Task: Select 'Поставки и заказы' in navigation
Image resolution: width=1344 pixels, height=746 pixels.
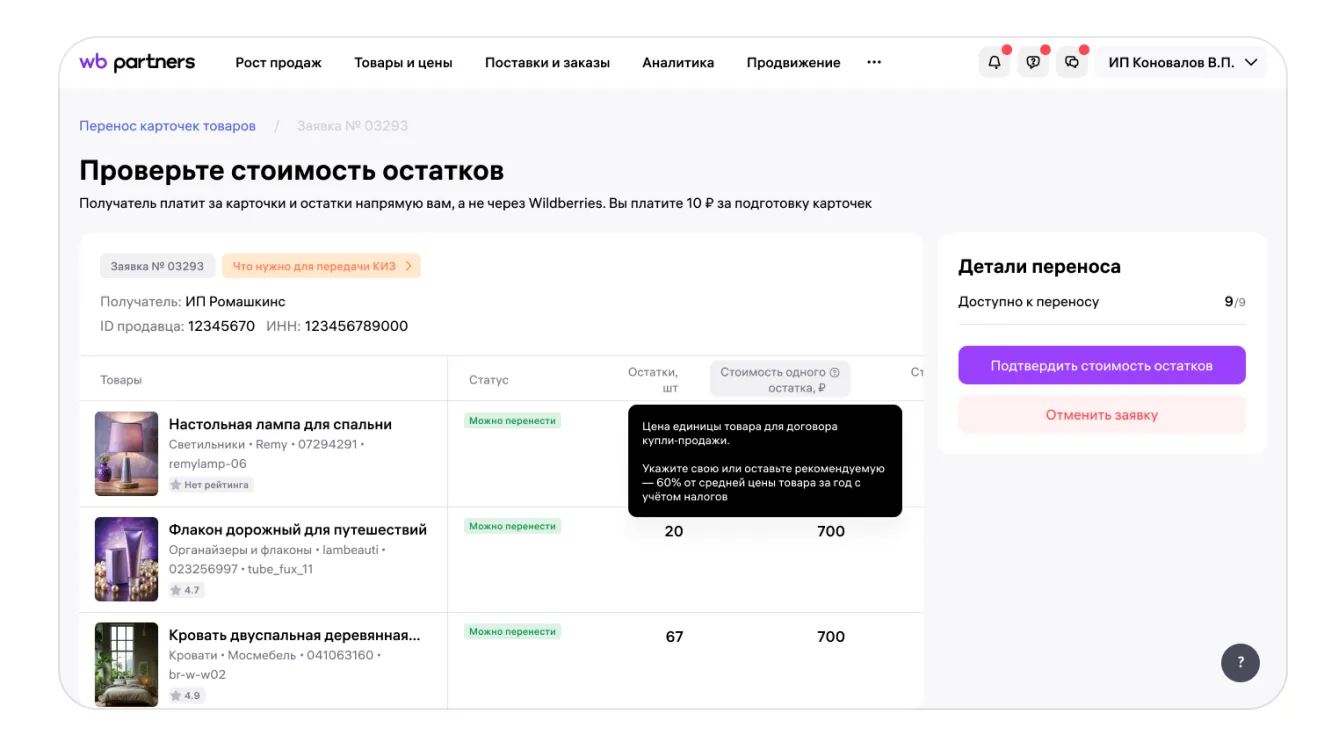Action: [x=547, y=62]
